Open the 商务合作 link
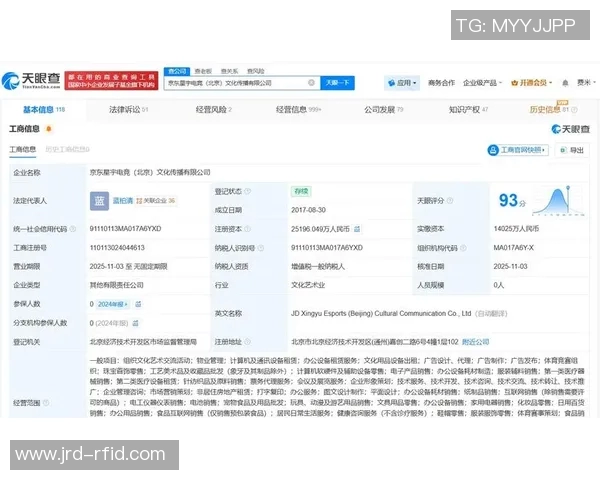Image resolution: width=600 pixels, height=480 pixels. pos(441,83)
